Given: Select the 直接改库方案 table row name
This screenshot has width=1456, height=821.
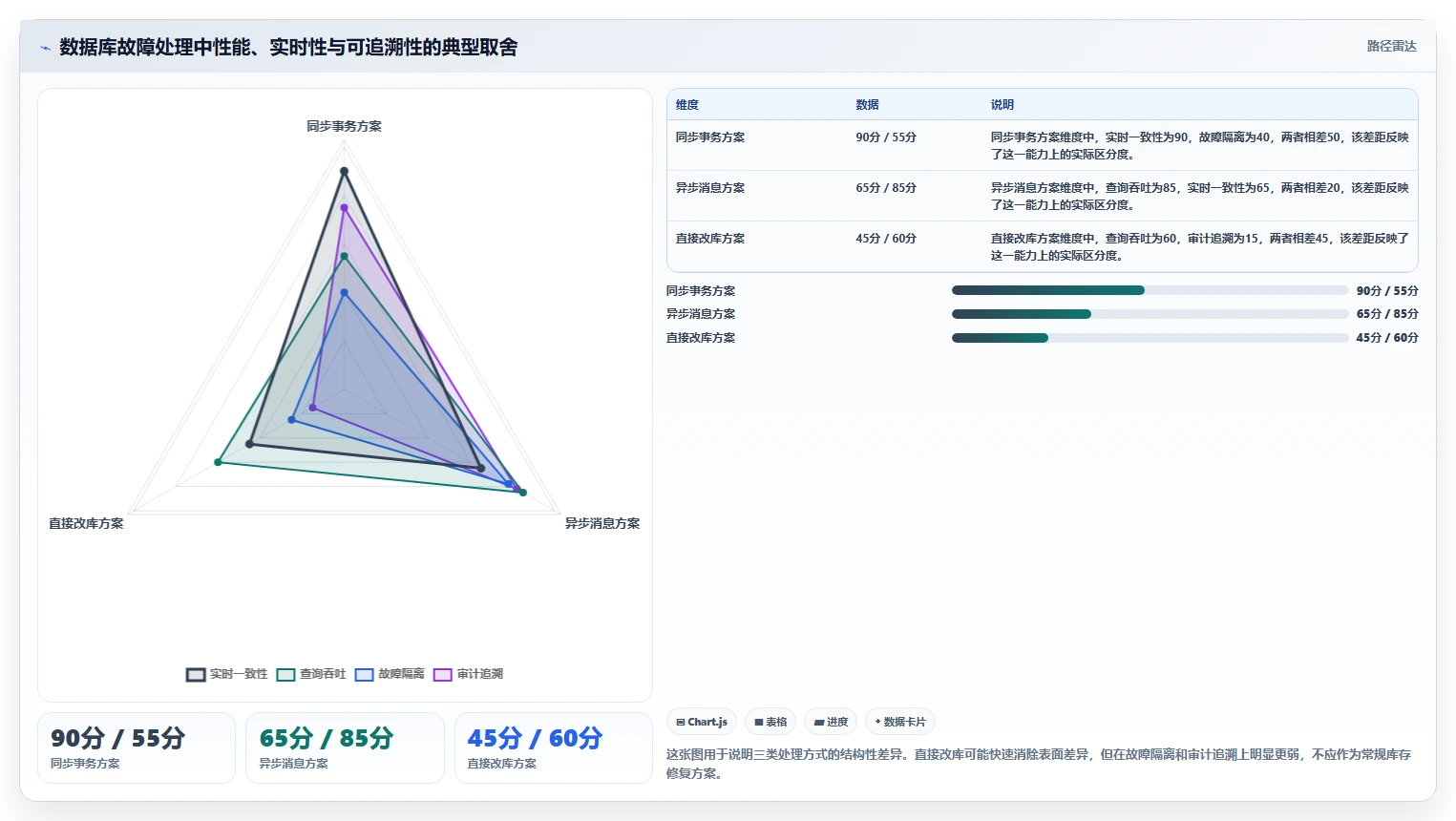Looking at the screenshot, I should (x=710, y=239).
